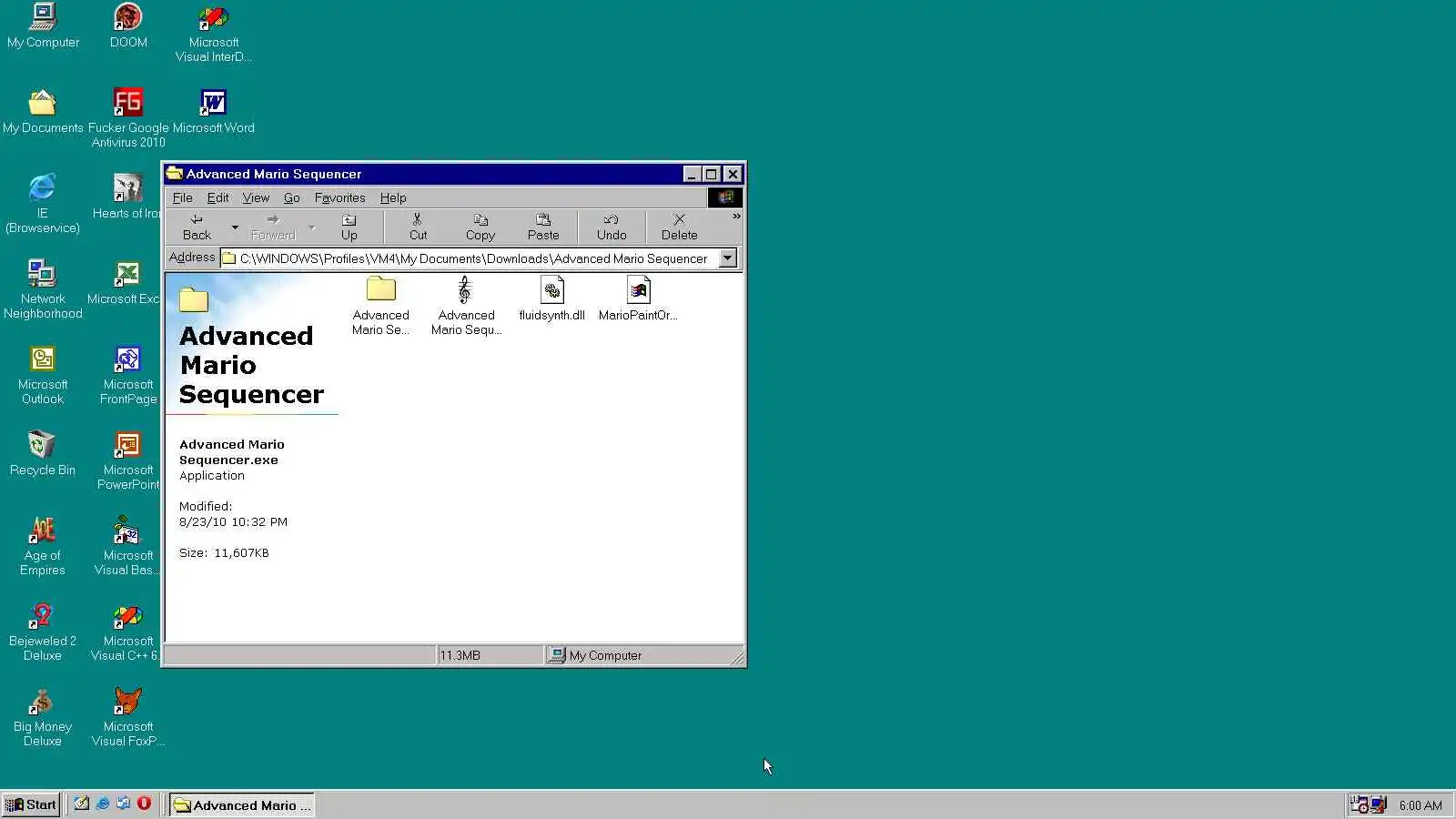Select the Microsoft Word desktop shortcut
The image size is (1456, 819).
pos(214,111)
